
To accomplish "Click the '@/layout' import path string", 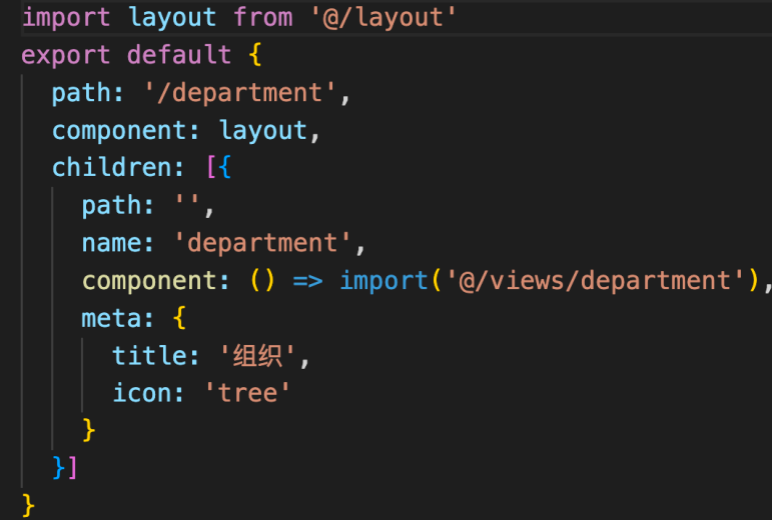I will click(x=383, y=18).
